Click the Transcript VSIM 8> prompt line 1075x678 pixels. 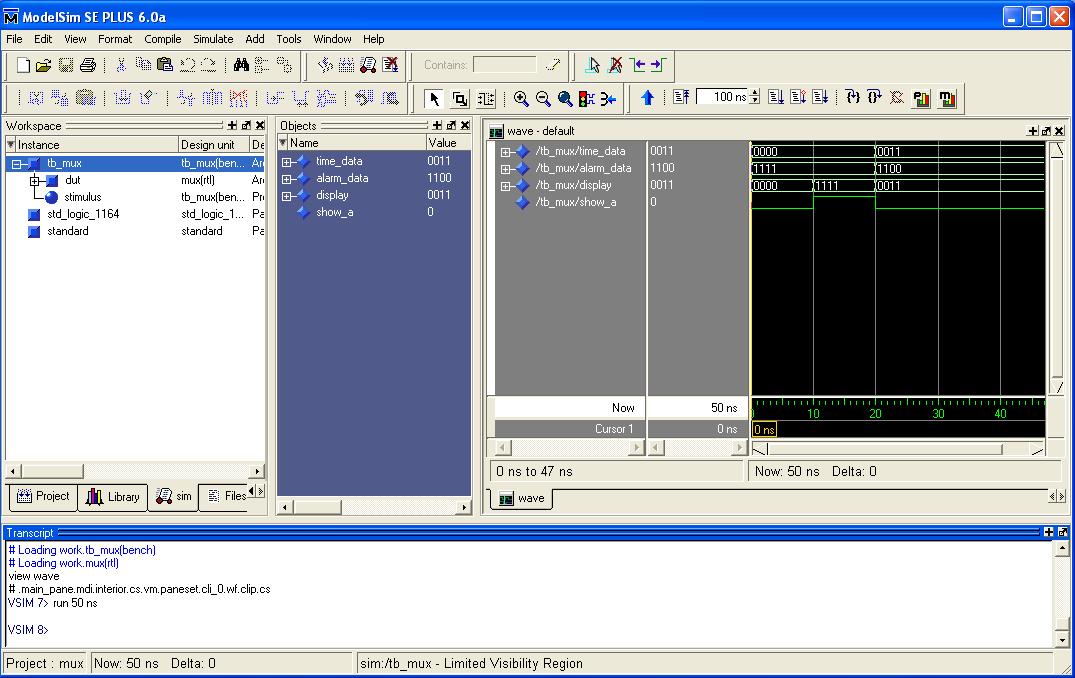pyautogui.click(x=29, y=629)
